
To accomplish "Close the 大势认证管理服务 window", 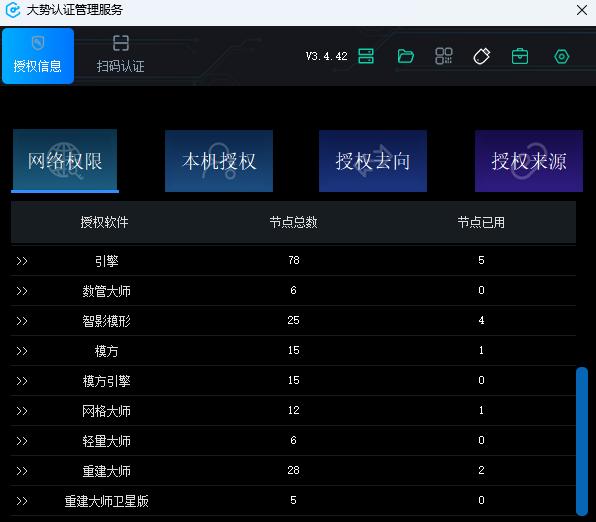I will pyautogui.click(x=582, y=10).
